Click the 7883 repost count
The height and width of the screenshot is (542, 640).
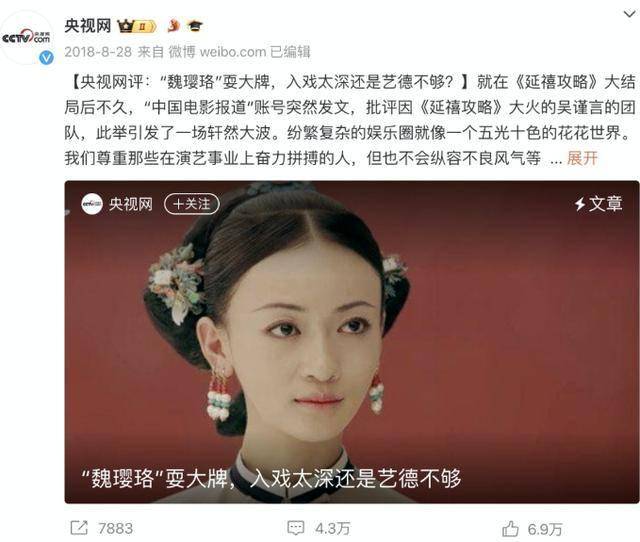point(116,528)
